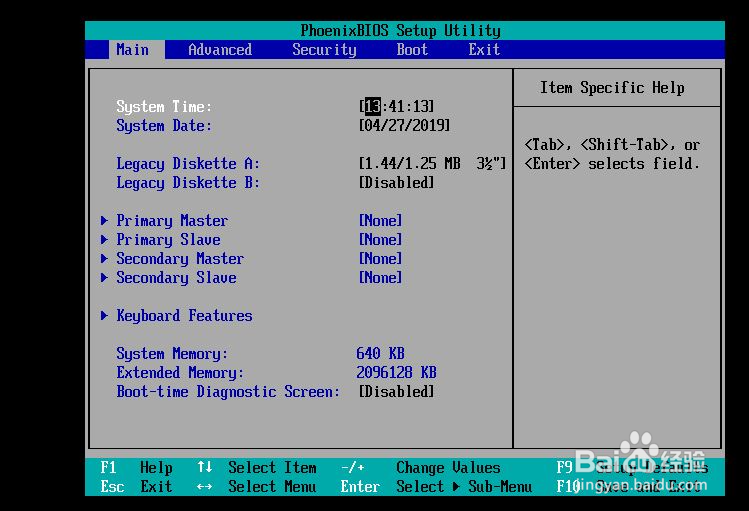Image resolution: width=749 pixels, height=511 pixels.
Task: Click the Legacy Diskette B label
Action: [x=188, y=183]
